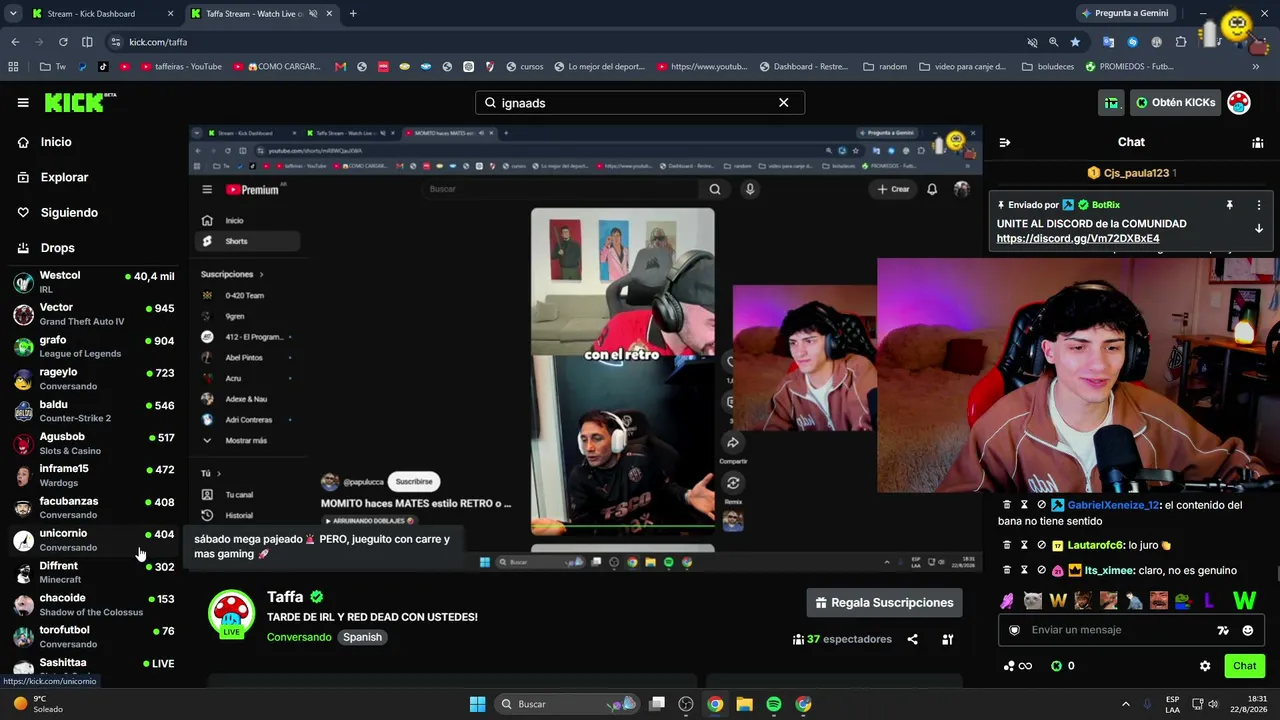Open Explorar in the sidebar
Image resolution: width=1280 pixels, height=720 pixels.
pyautogui.click(x=64, y=177)
